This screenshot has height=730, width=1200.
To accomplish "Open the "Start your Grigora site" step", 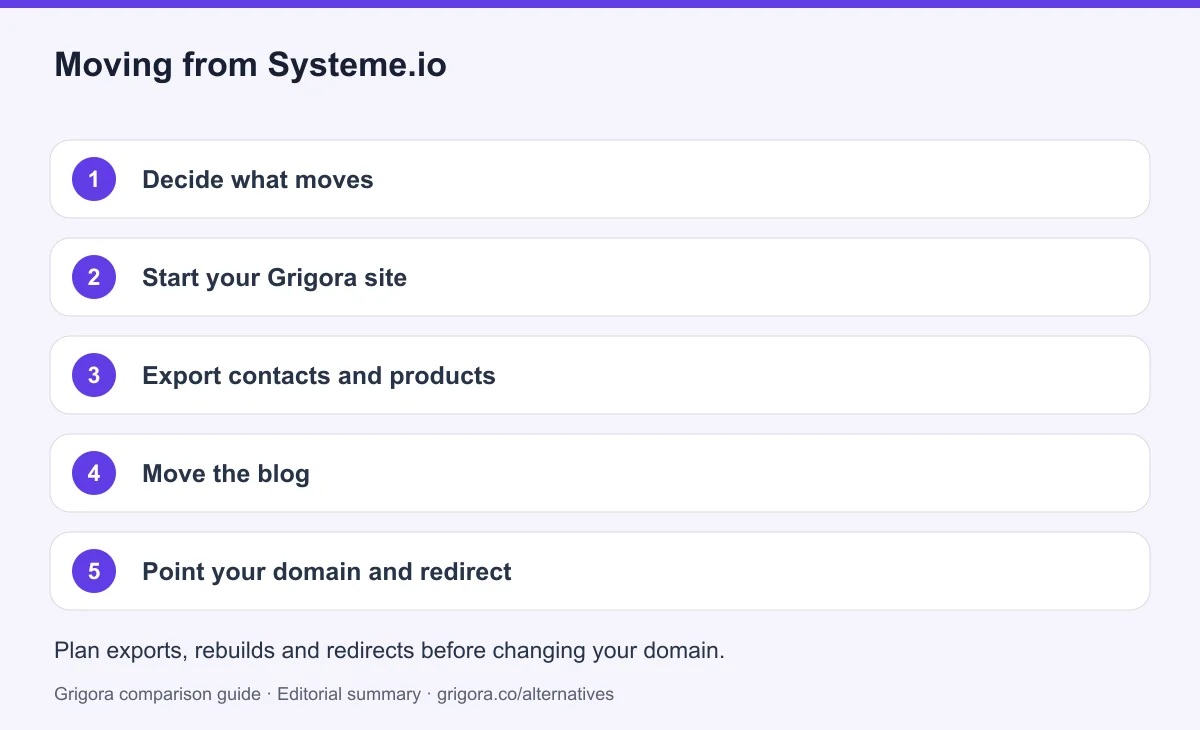I will click(600, 277).
